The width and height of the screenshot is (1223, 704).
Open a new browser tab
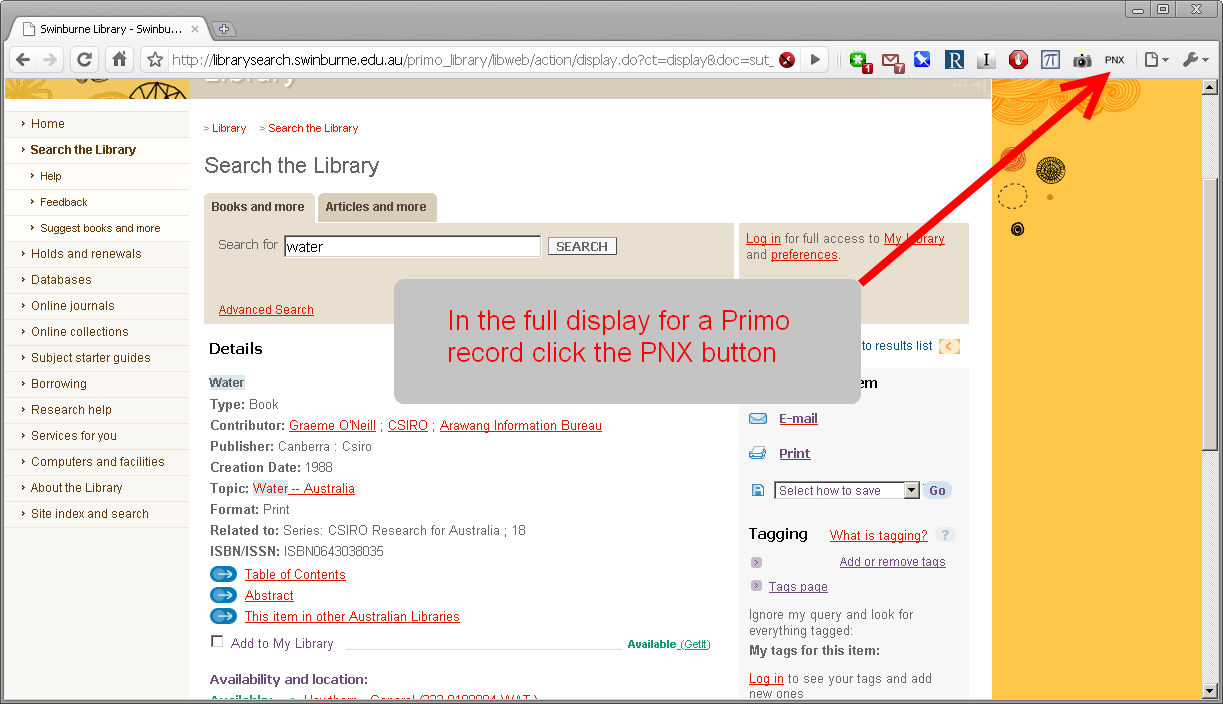tap(224, 29)
